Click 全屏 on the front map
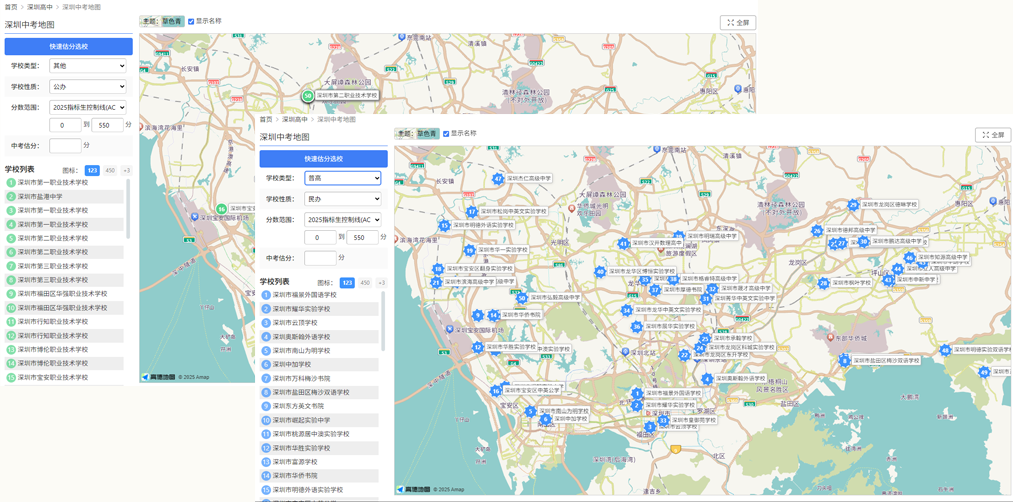 (993, 135)
